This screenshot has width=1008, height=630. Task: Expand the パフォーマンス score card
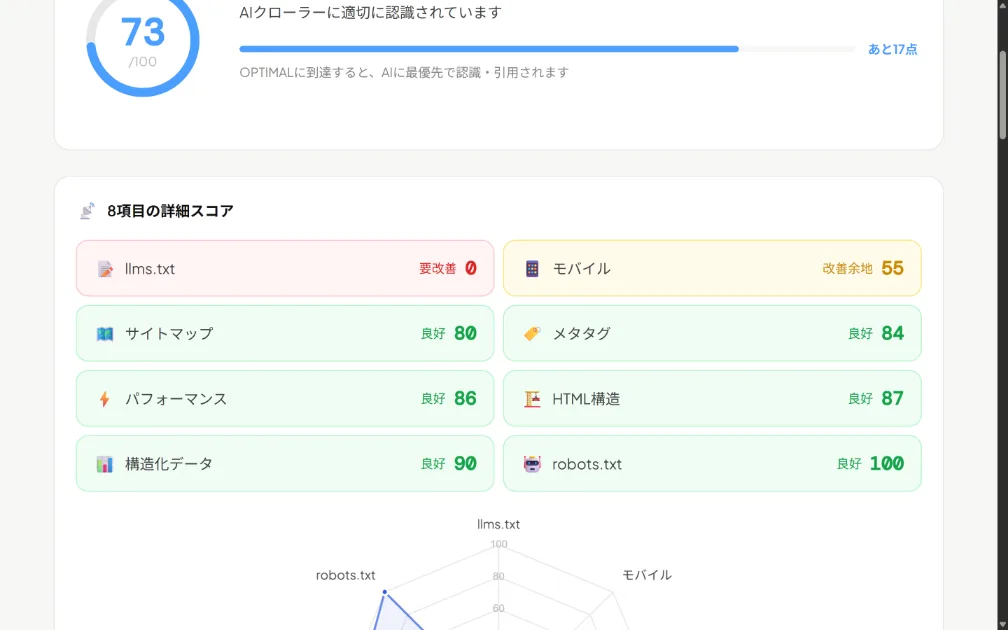pos(284,398)
